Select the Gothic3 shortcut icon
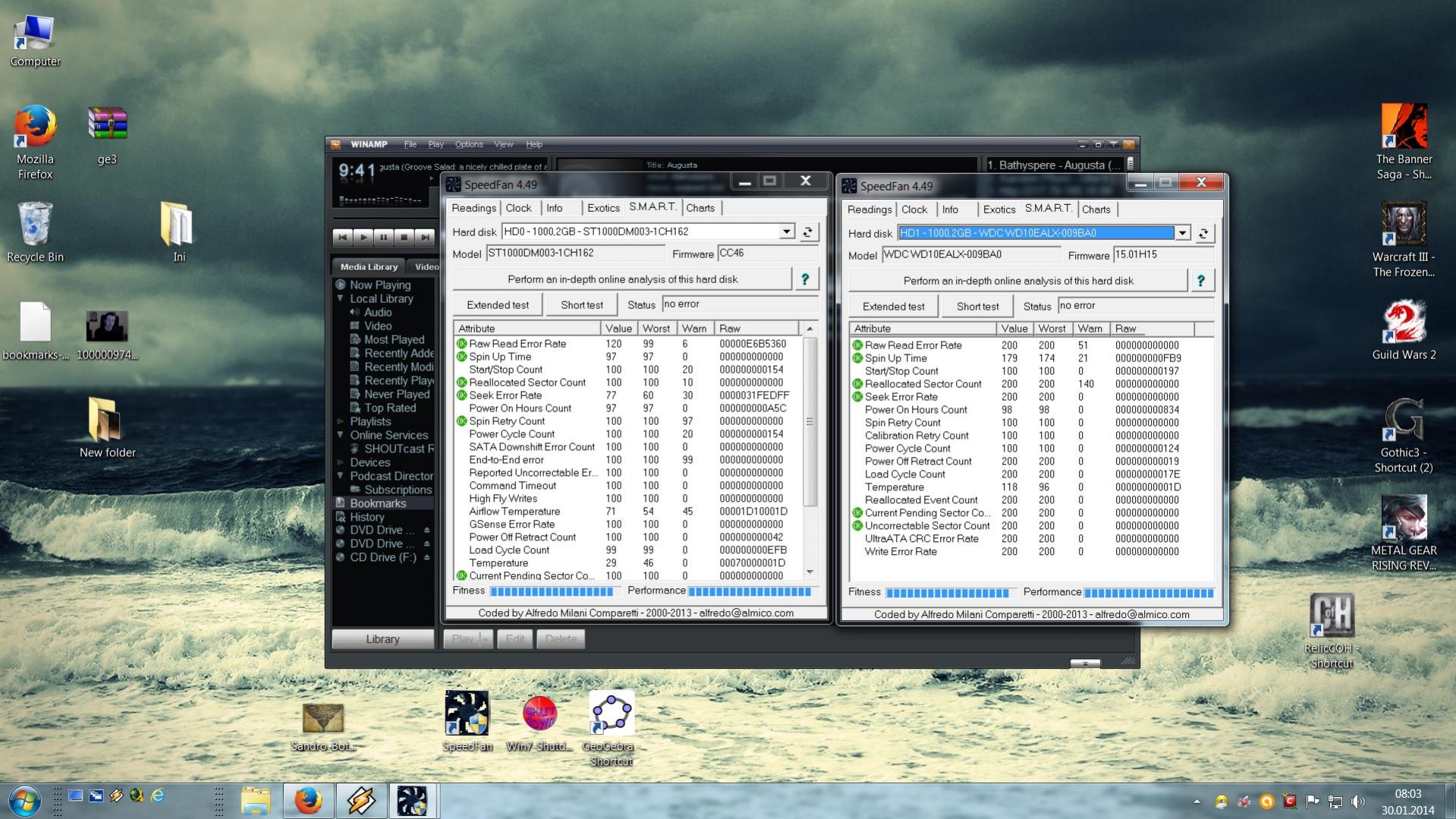 click(x=1404, y=436)
